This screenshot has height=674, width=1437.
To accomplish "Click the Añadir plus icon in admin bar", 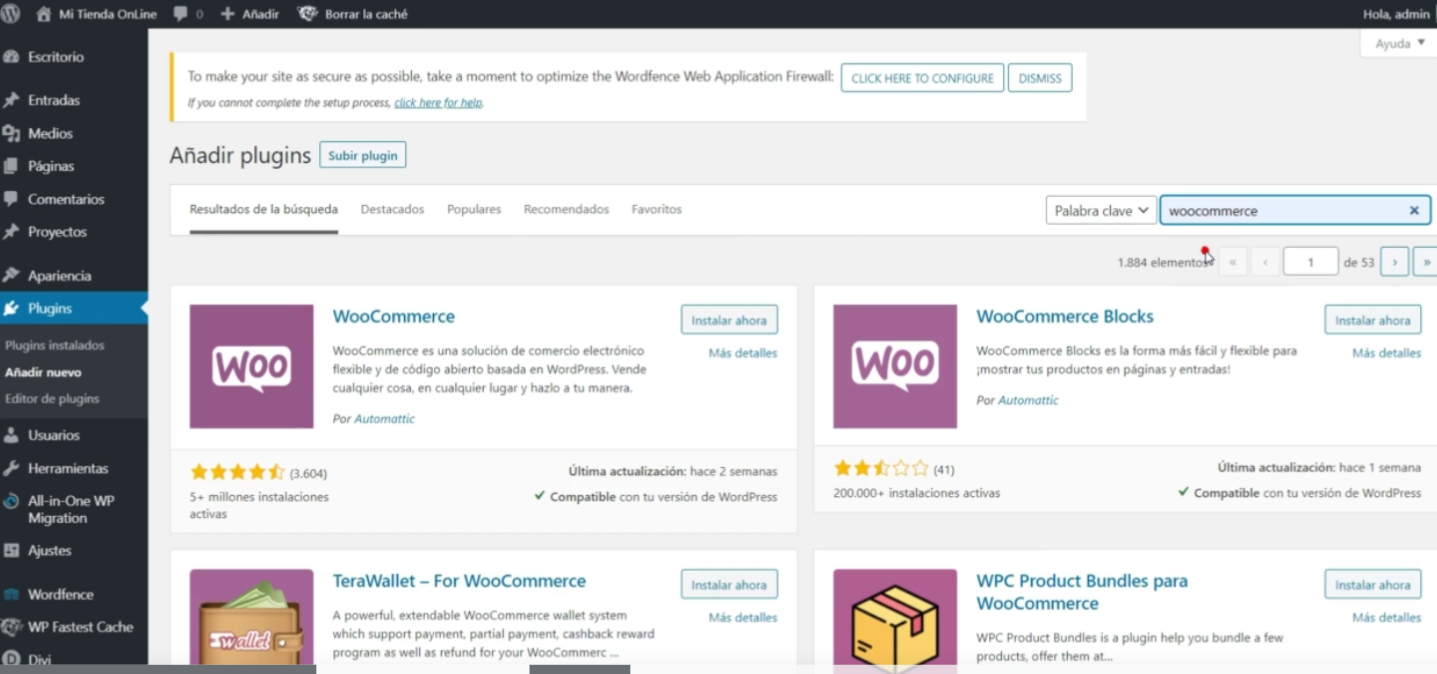I will 227,14.
